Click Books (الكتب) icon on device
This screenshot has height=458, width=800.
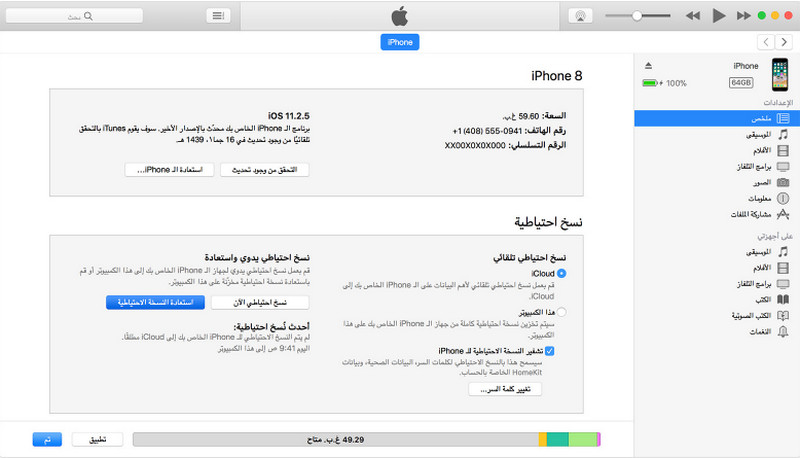click(783, 299)
